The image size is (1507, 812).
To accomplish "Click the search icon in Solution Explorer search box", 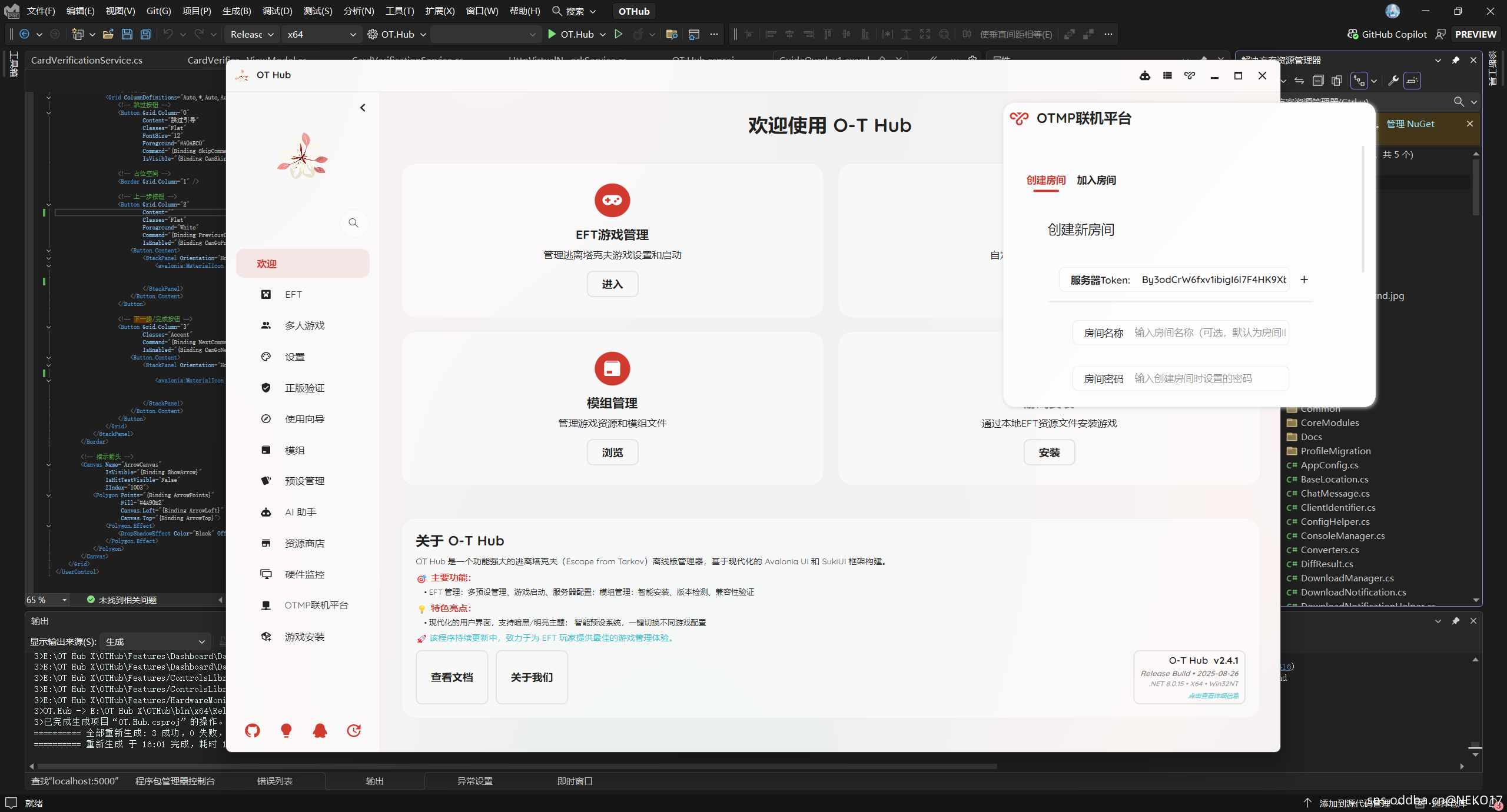I will (1459, 102).
